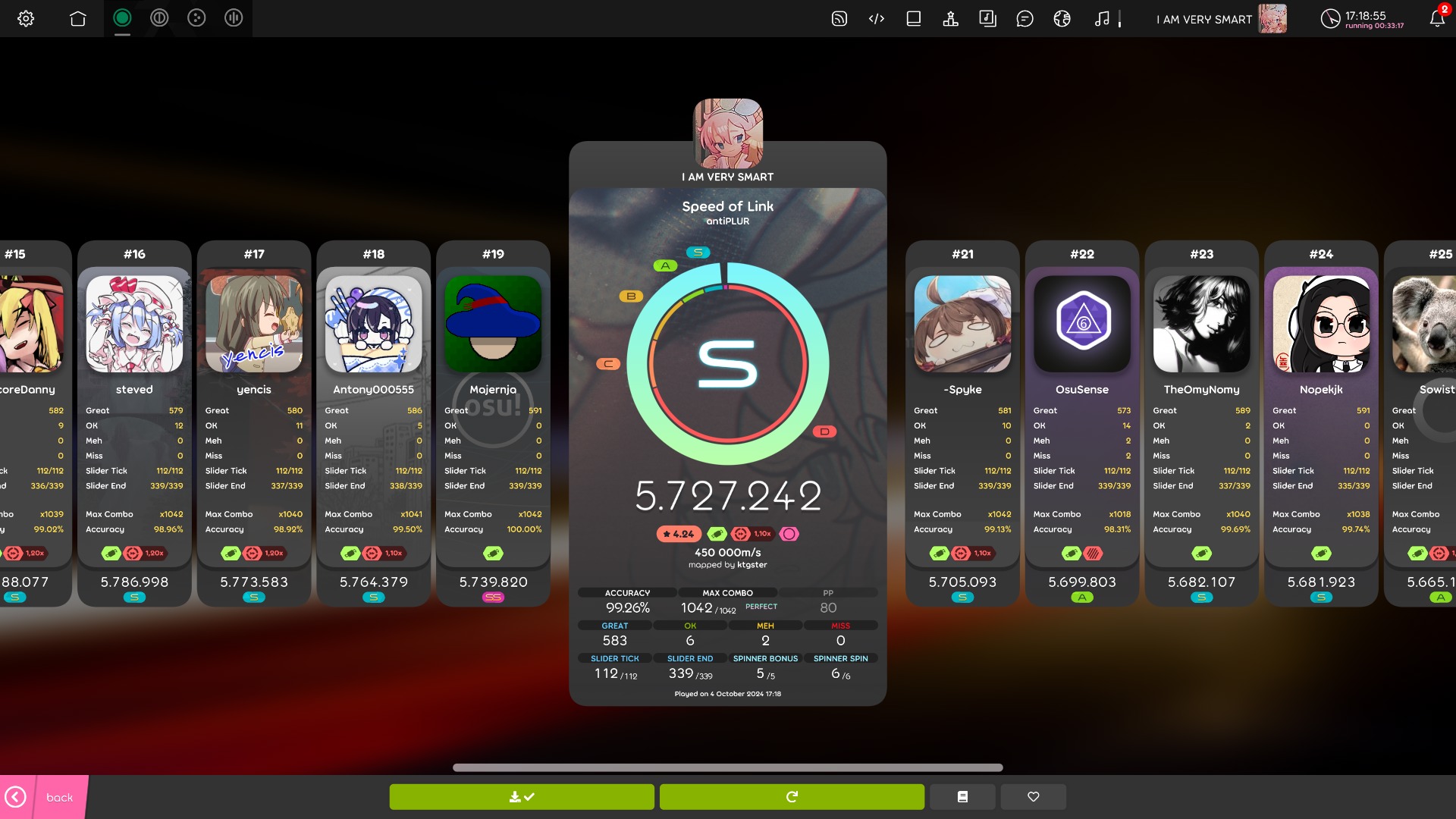The height and width of the screenshot is (819, 1456).
Task: Open the wiki book icon
Action: (x=914, y=19)
